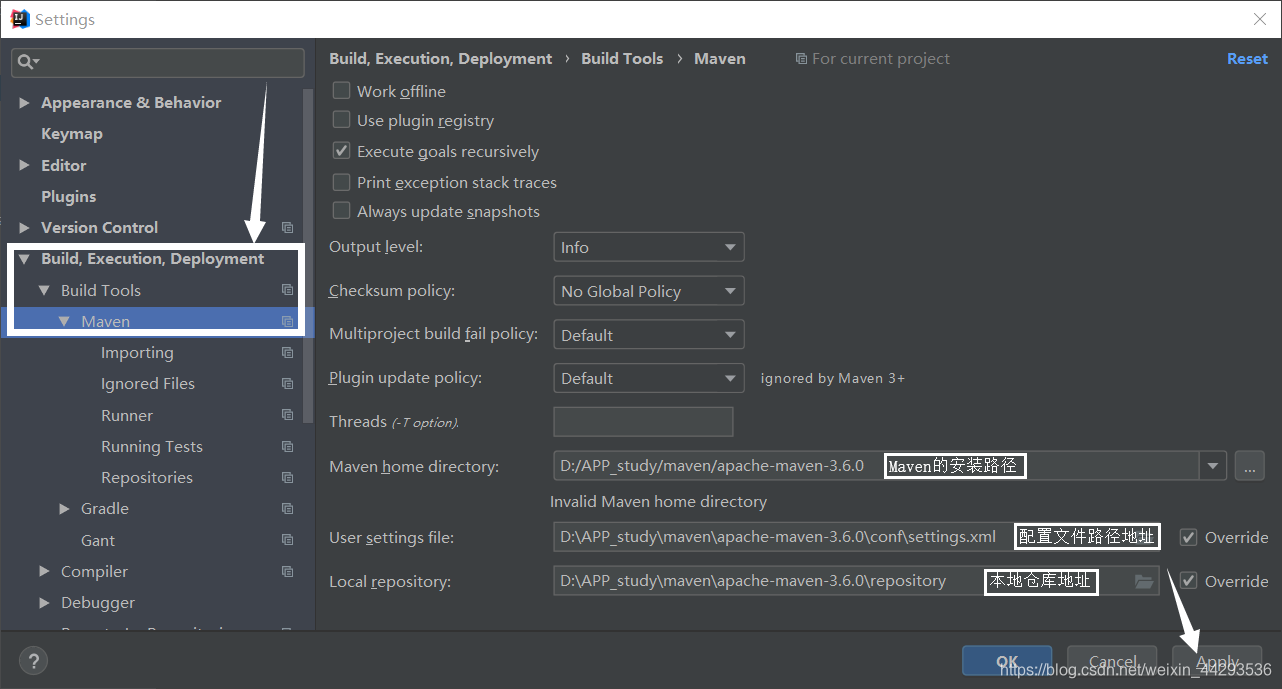The width and height of the screenshot is (1282, 689).
Task: Click Reset link at top right
Action: click(1247, 59)
